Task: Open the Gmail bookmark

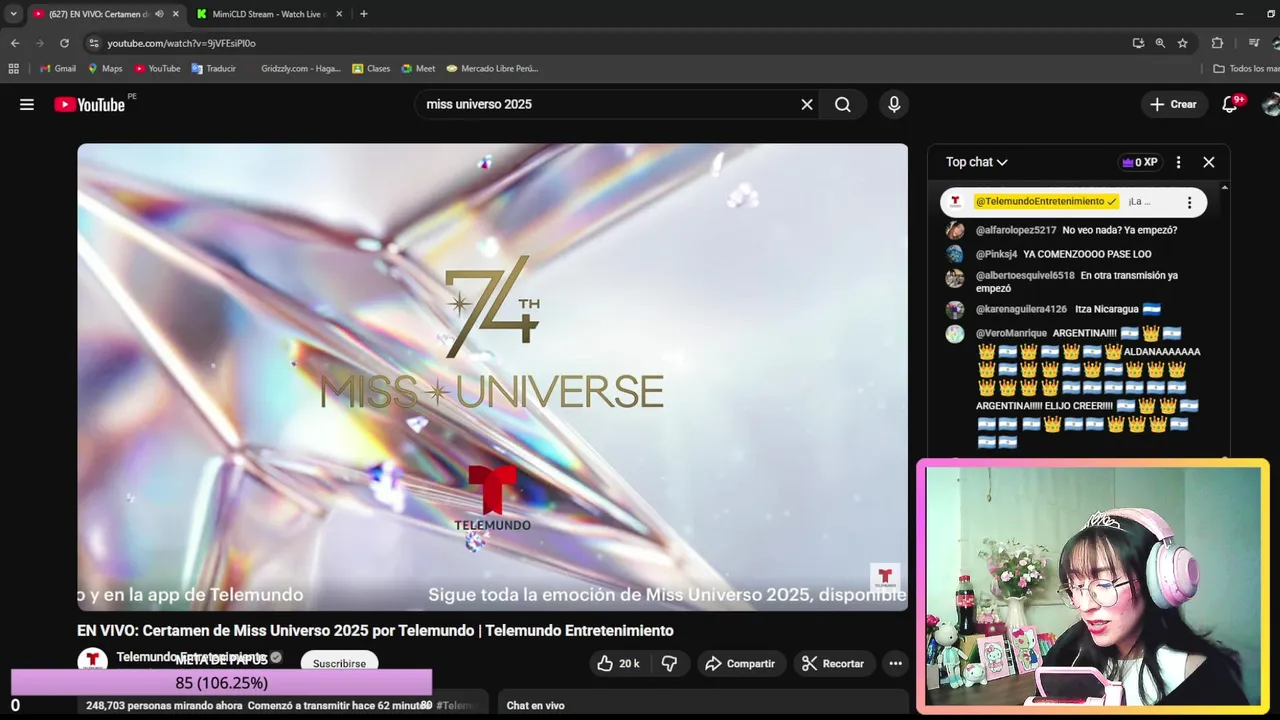Action: click(x=58, y=69)
